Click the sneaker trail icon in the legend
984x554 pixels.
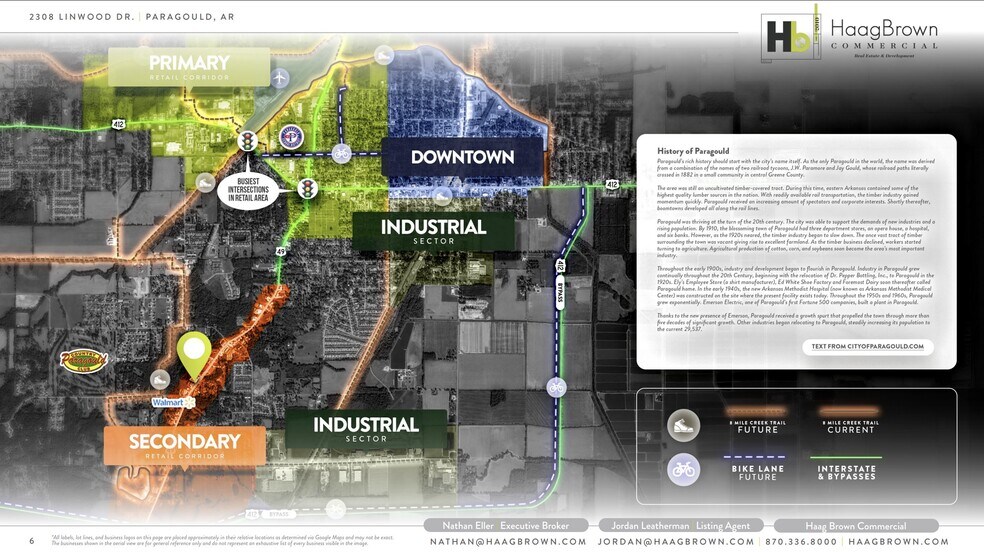click(683, 425)
